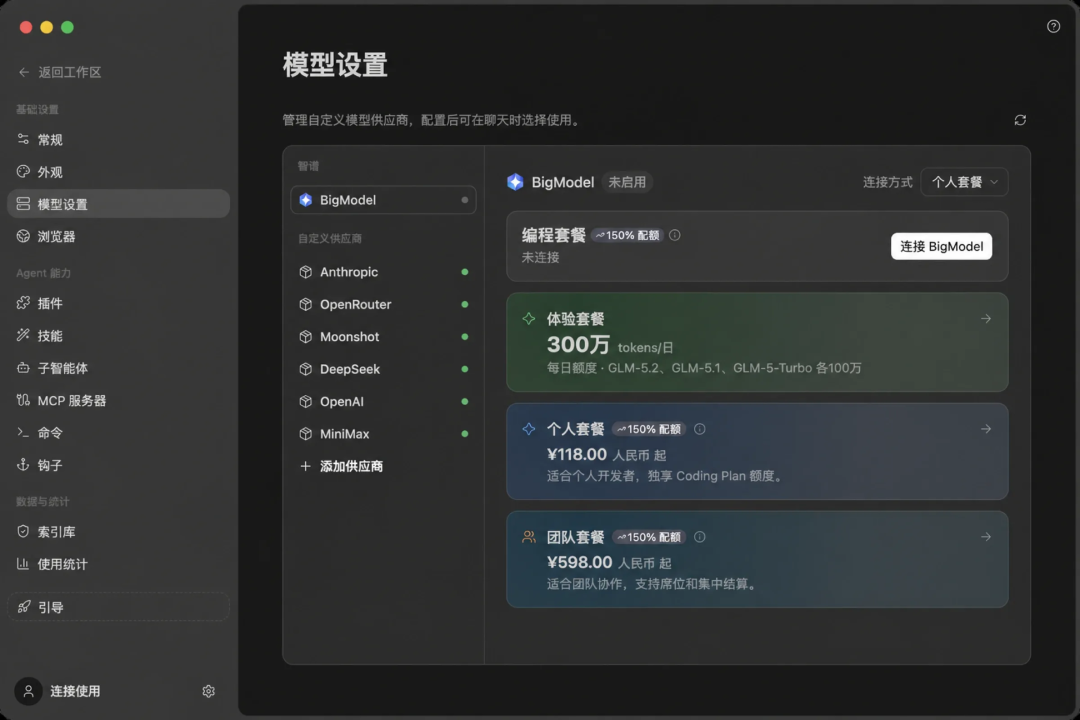
Task: Open 外观 settings in sidebar
Action: [x=118, y=172]
